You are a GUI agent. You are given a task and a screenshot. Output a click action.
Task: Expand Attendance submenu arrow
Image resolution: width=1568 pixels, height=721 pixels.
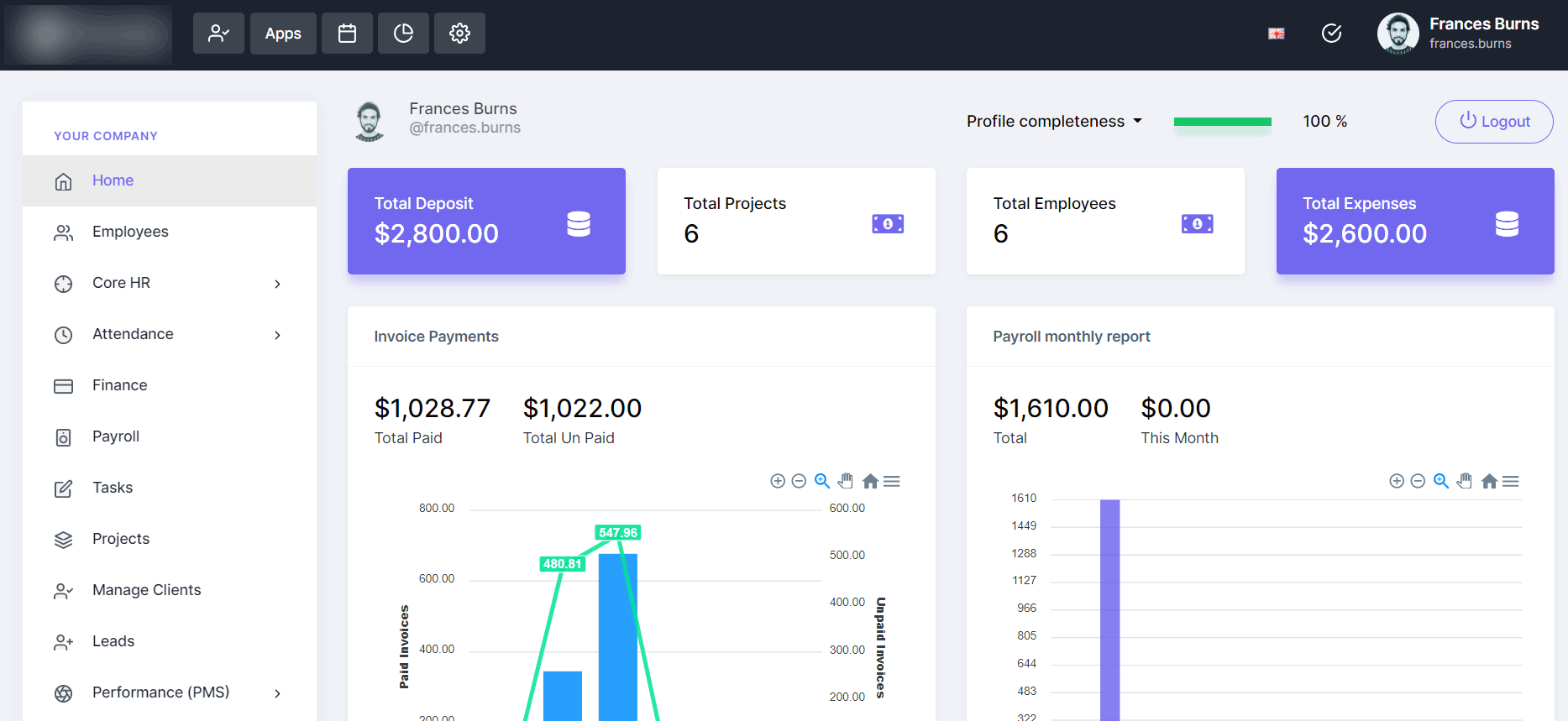pos(277,335)
